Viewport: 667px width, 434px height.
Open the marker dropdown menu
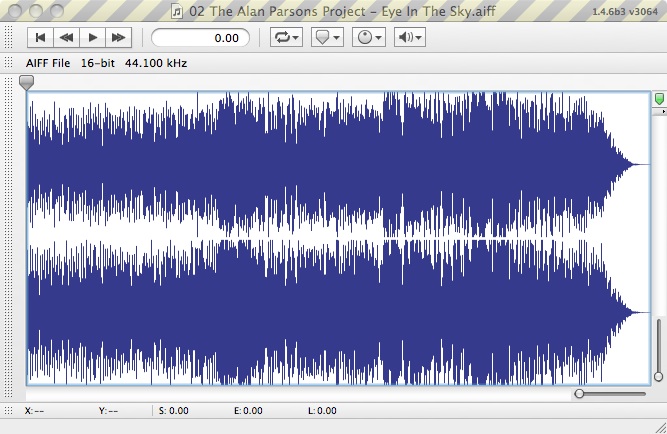pos(327,37)
